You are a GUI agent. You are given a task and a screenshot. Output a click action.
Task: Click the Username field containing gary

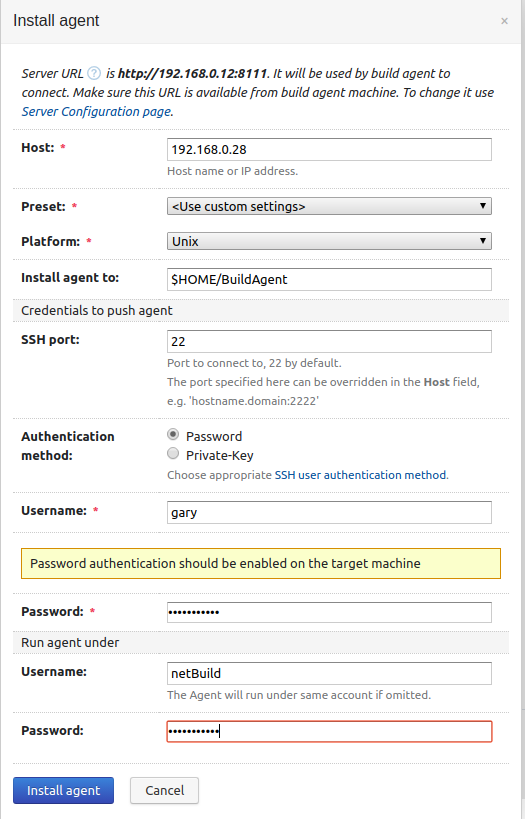[x=329, y=512]
